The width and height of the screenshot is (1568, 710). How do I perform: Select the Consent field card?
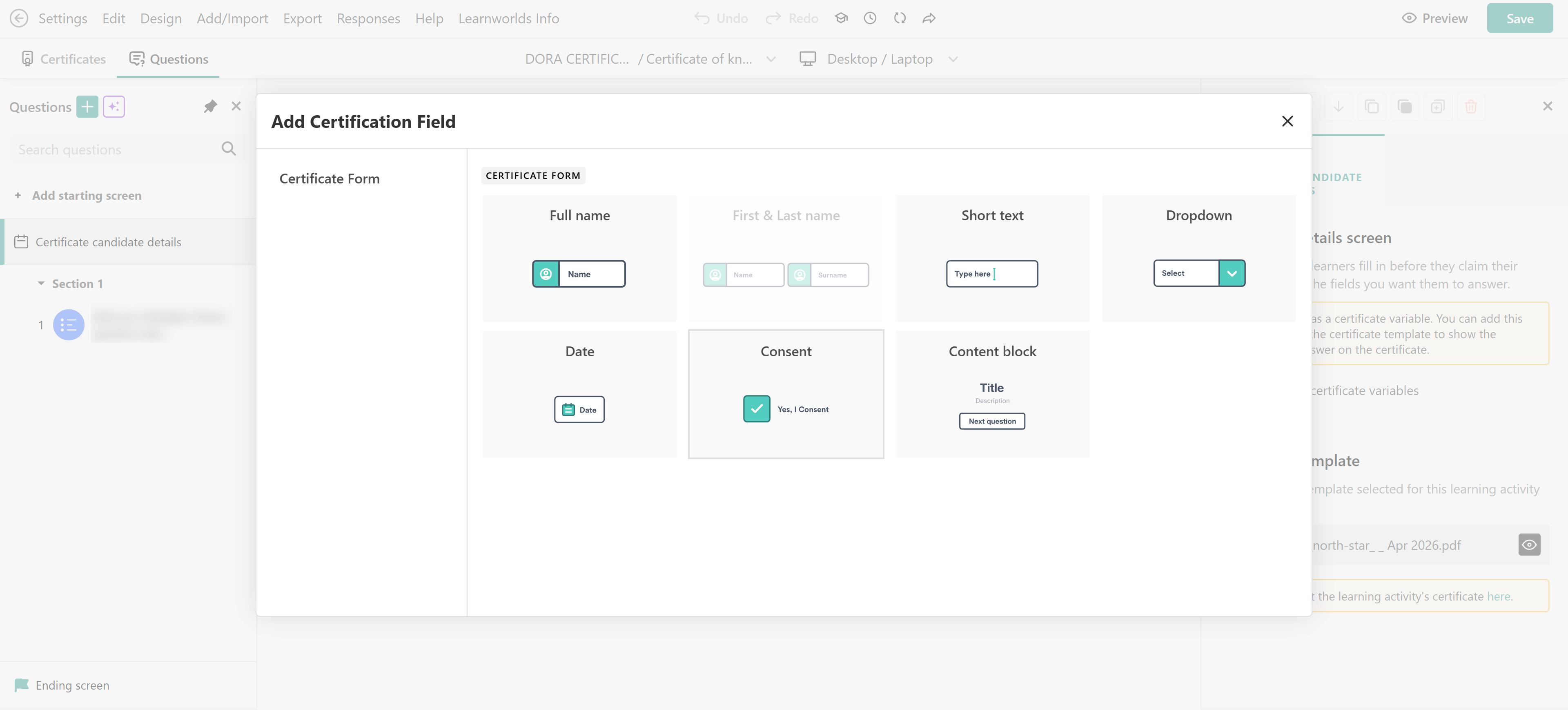pos(785,394)
